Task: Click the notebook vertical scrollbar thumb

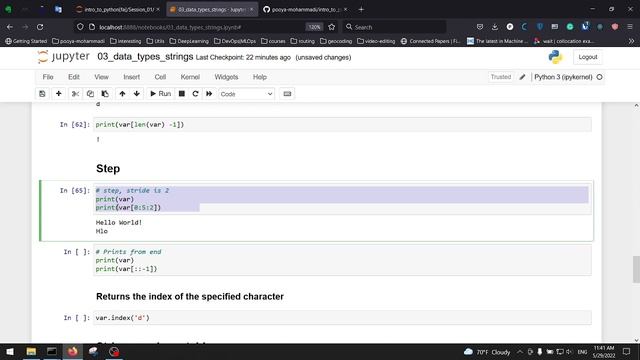Action: [636, 269]
